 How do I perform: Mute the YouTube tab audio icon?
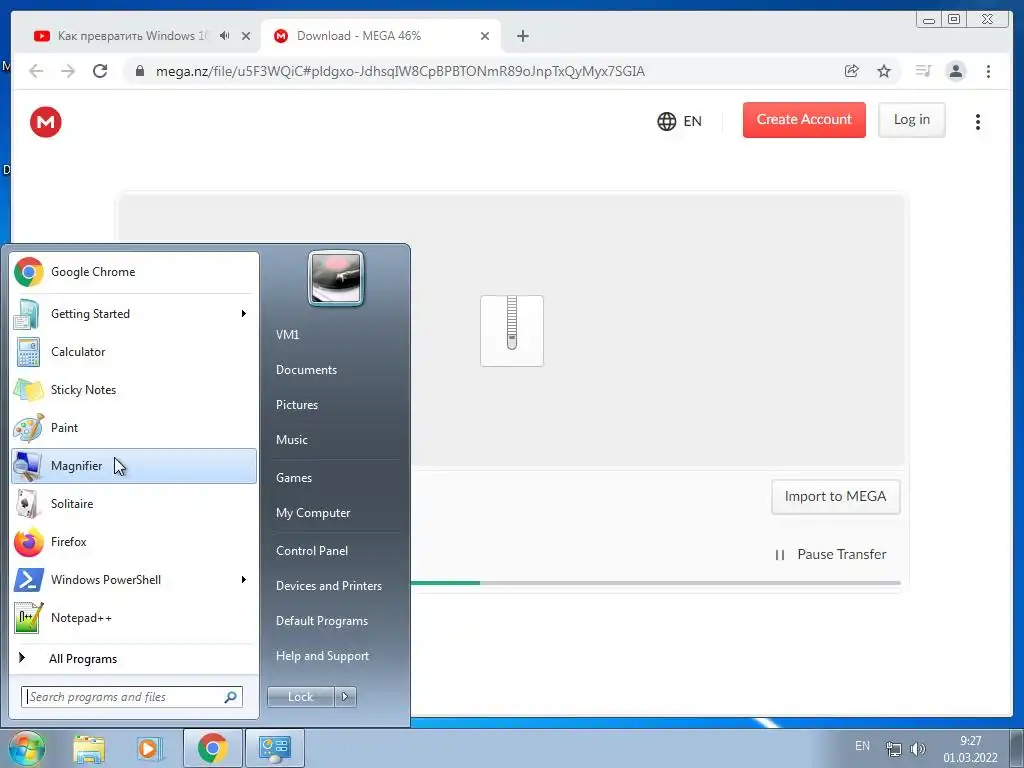(225, 36)
